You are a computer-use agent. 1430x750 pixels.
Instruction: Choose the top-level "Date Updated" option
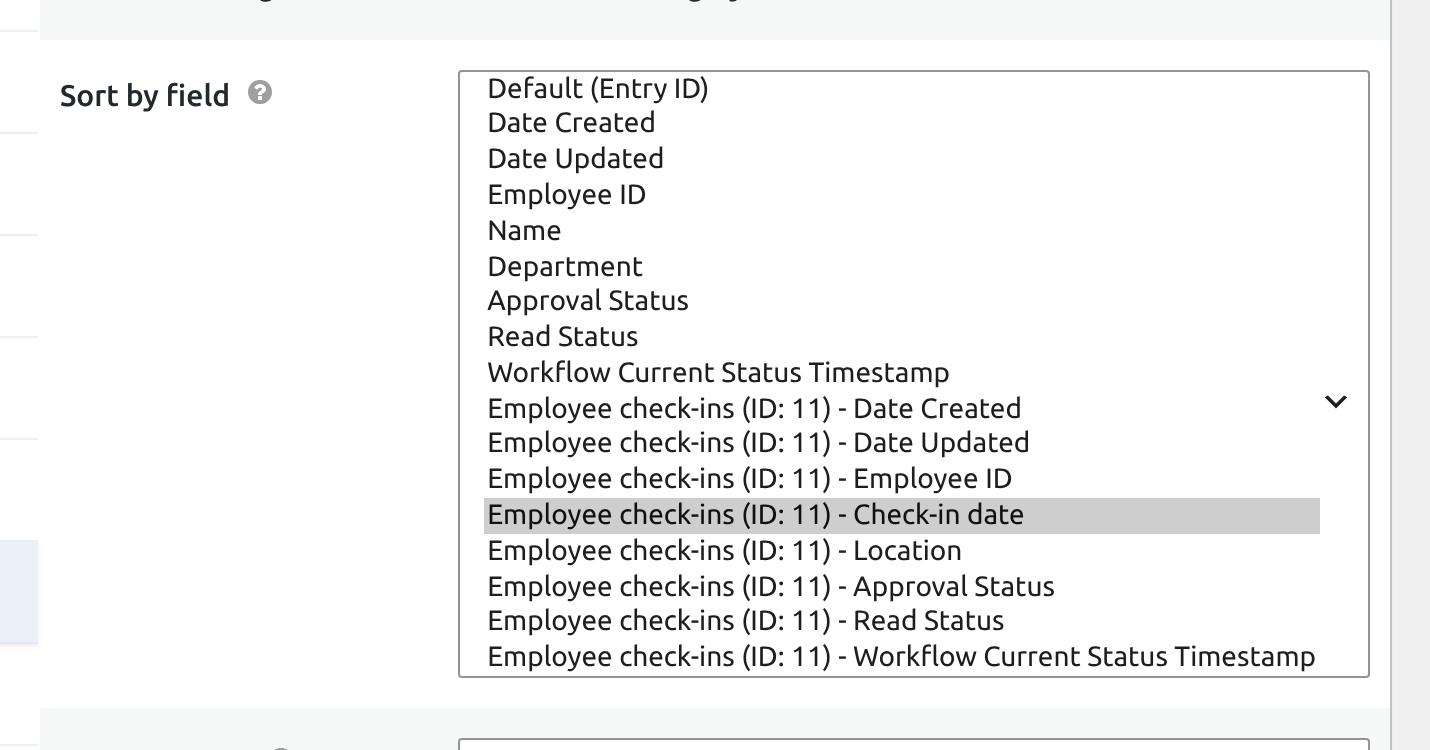[x=902, y=159]
